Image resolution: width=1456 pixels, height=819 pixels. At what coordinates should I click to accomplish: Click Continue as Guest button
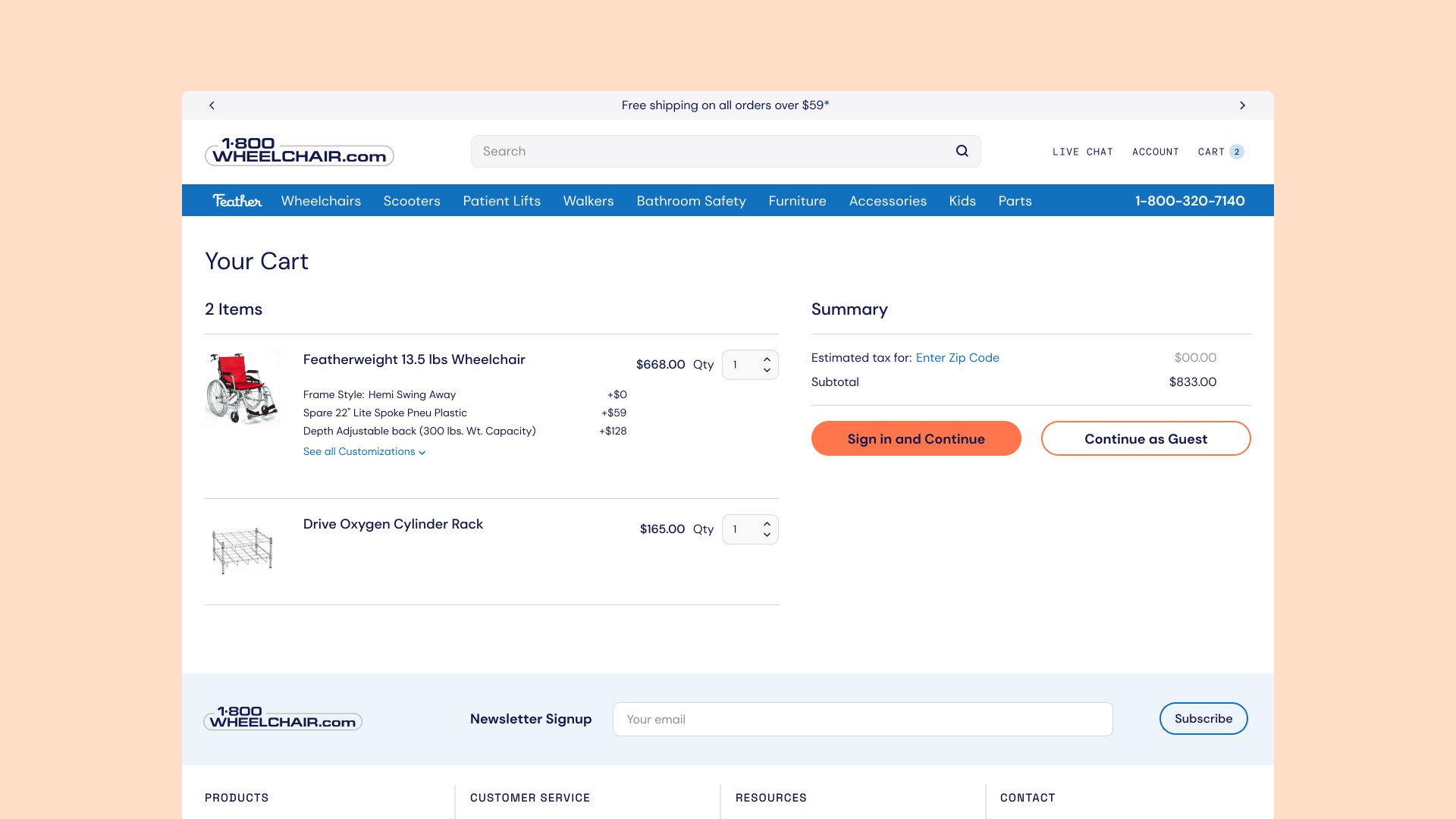pos(1145,438)
